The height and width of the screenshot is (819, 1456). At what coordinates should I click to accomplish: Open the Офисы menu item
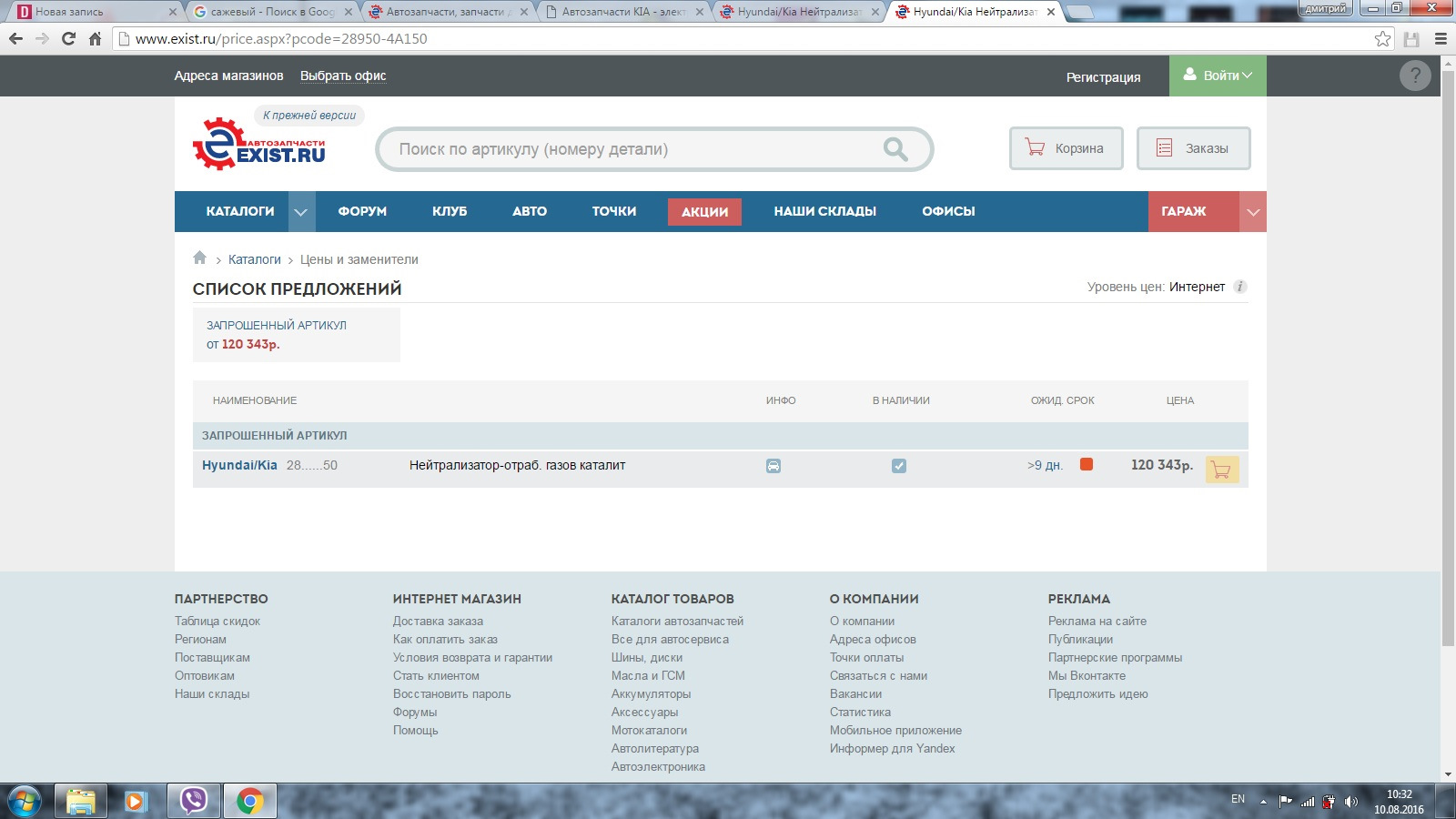[x=948, y=211]
